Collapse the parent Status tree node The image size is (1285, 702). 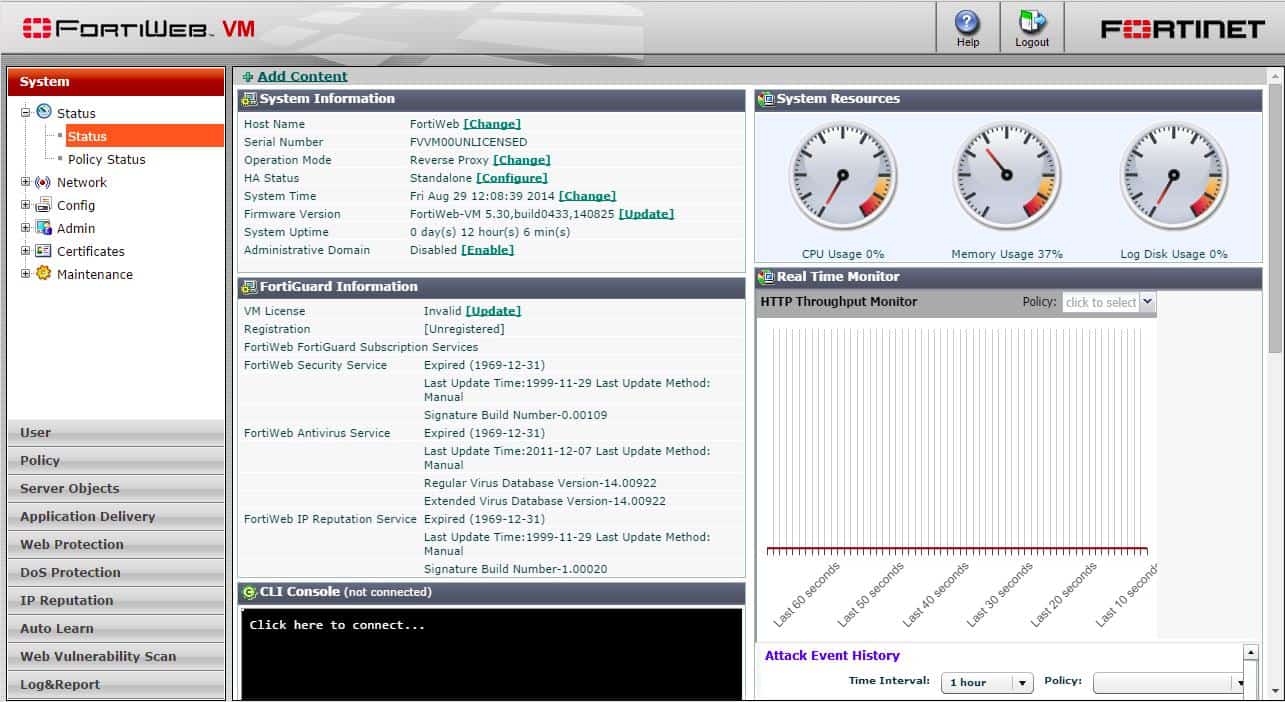pyautogui.click(x=25, y=113)
